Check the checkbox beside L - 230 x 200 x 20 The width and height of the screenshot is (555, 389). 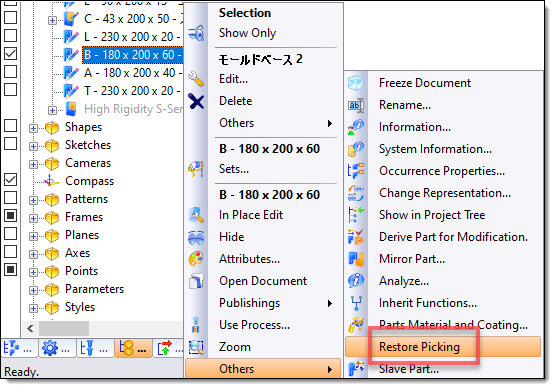pos(11,36)
